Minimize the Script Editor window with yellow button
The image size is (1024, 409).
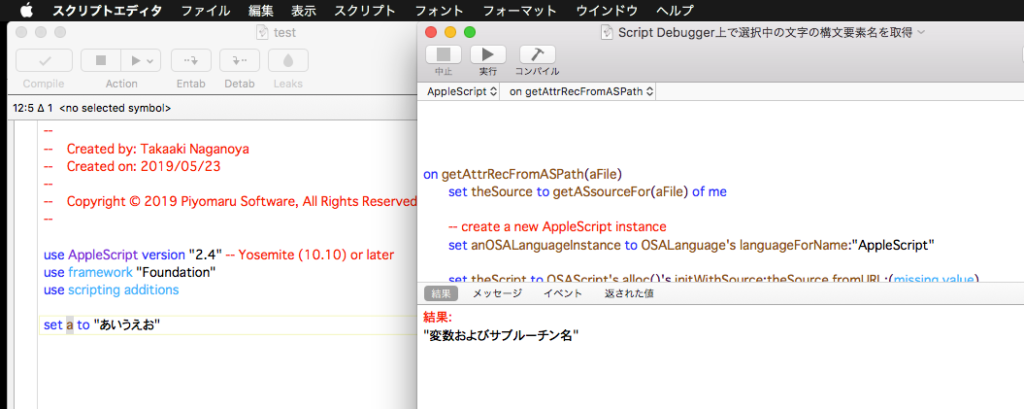(451, 32)
